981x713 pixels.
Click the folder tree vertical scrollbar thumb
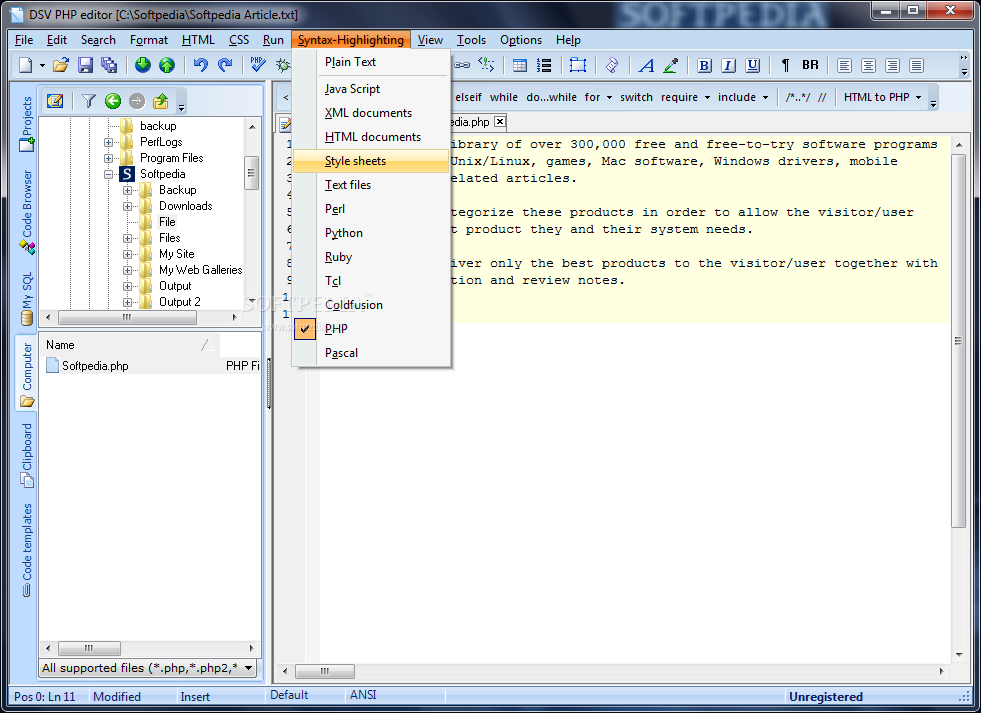251,173
